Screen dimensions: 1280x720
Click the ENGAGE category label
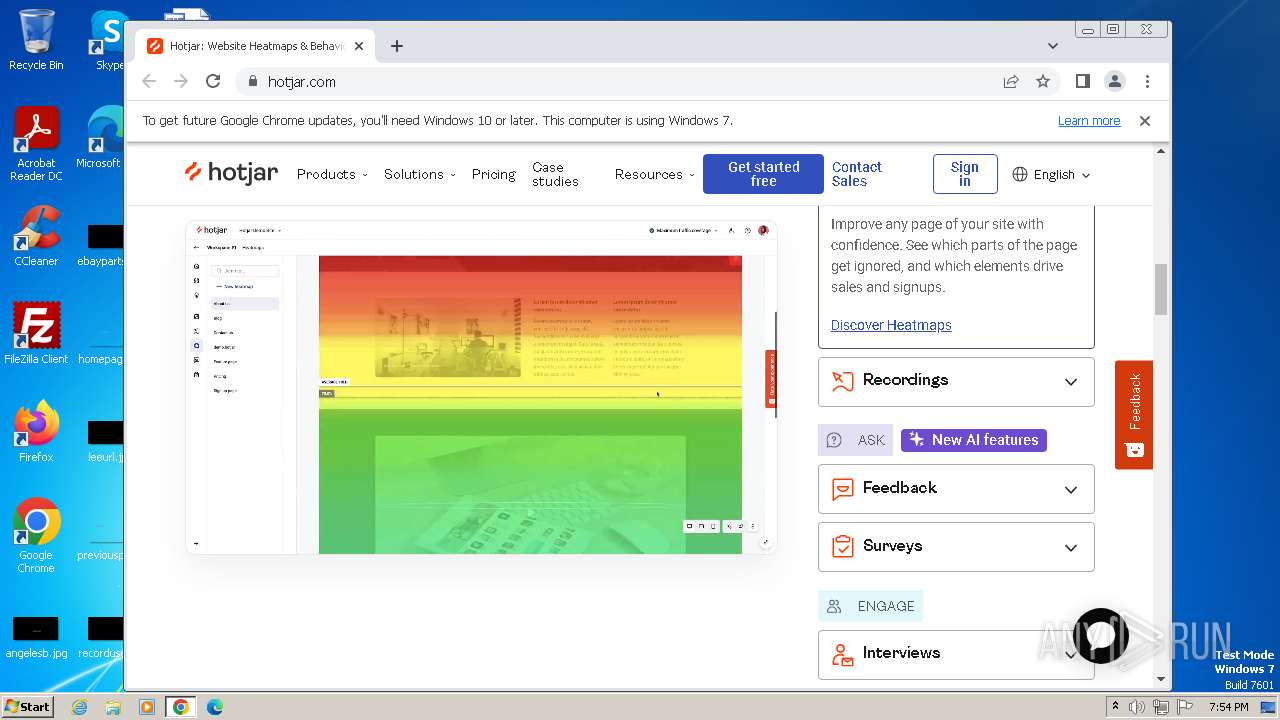pyautogui.click(x=871, y=606)
